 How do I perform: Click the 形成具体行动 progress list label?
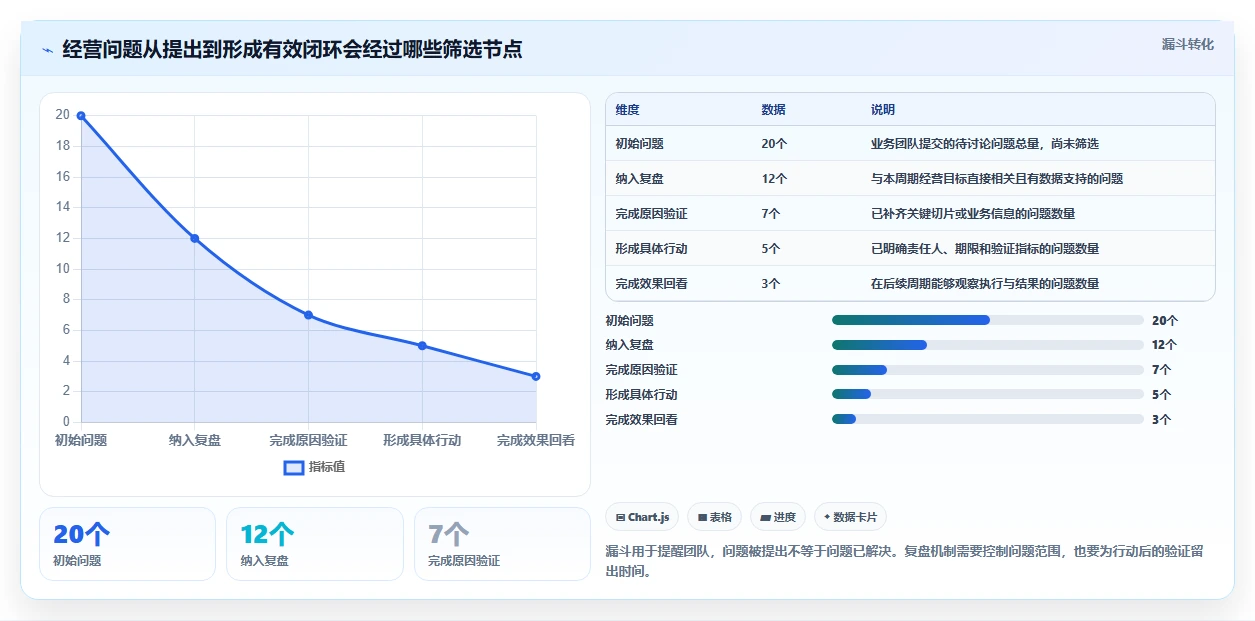(x=642, y=394)
